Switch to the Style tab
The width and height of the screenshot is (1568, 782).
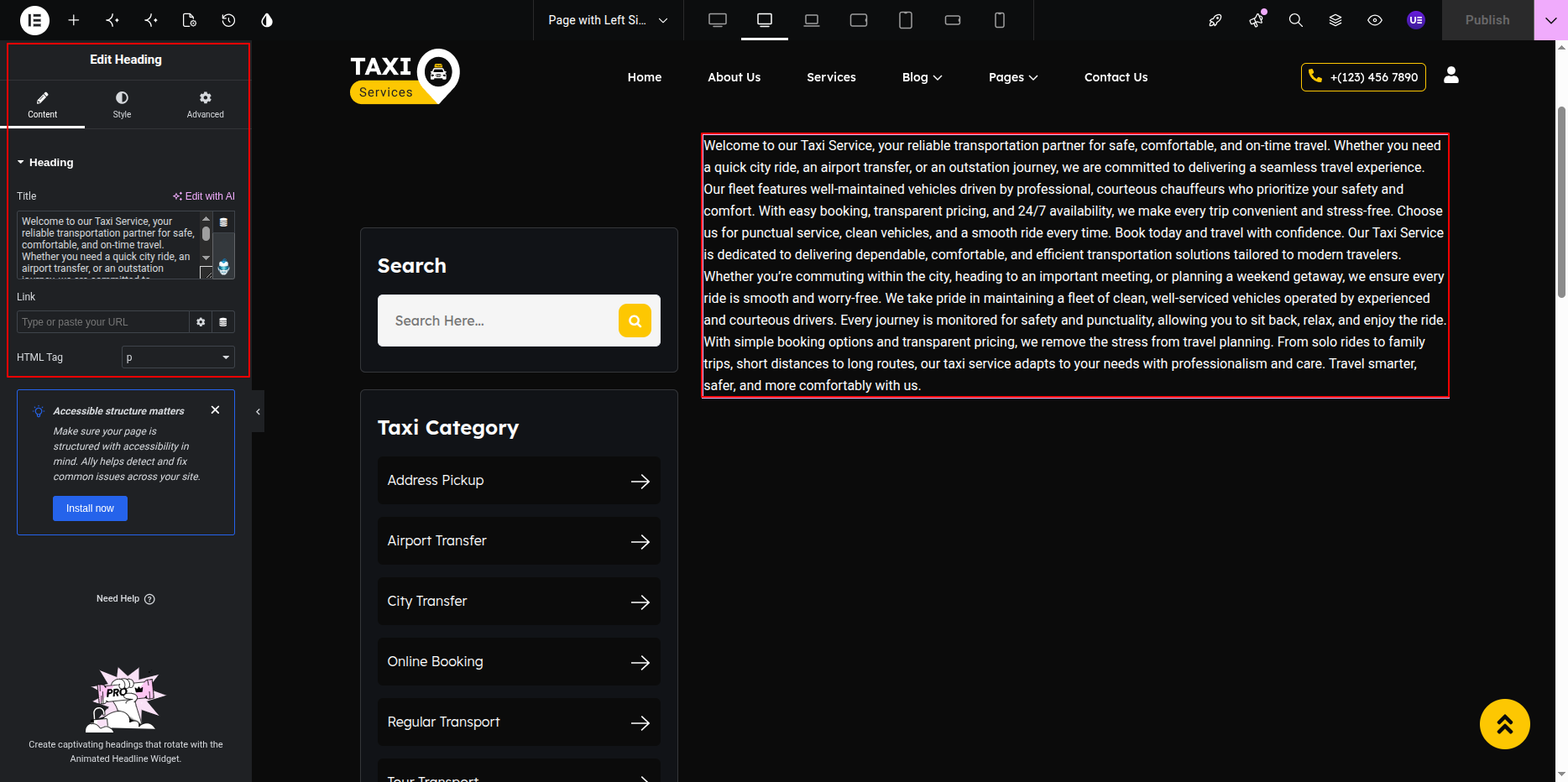tap(122, 105)
